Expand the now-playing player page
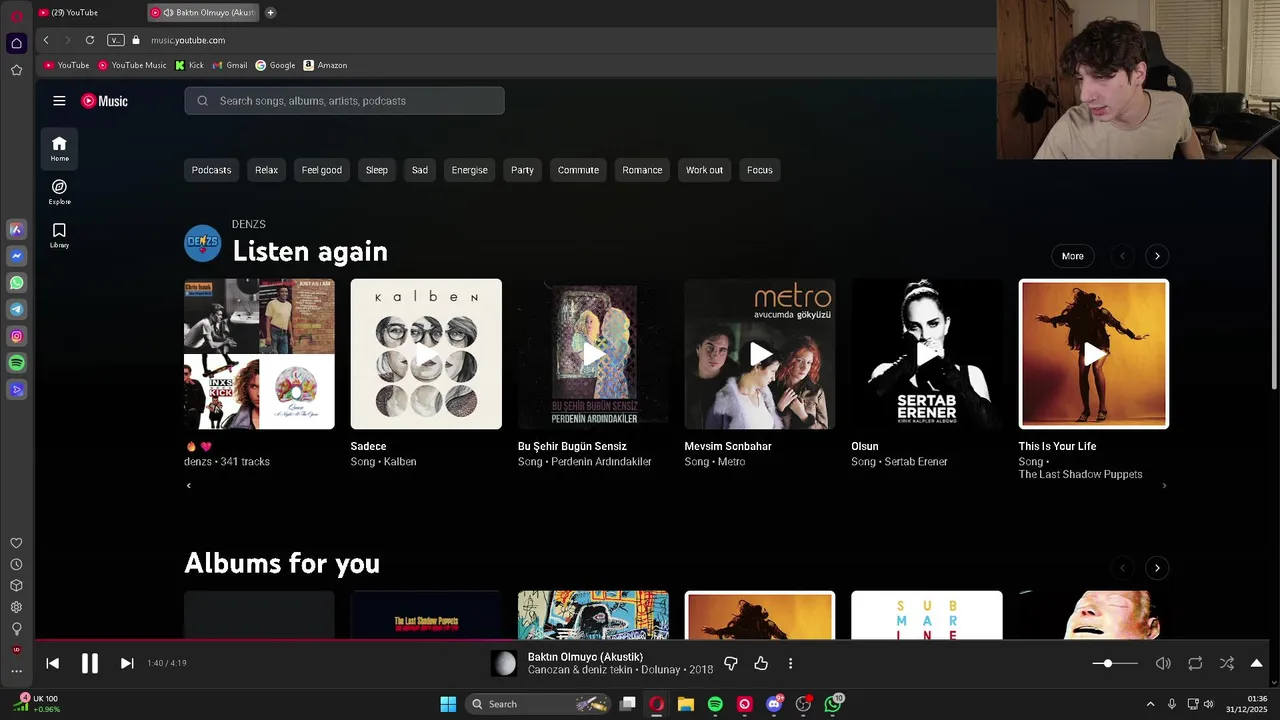Screen dimensions: 1280x720 [x=1257, y=663]
